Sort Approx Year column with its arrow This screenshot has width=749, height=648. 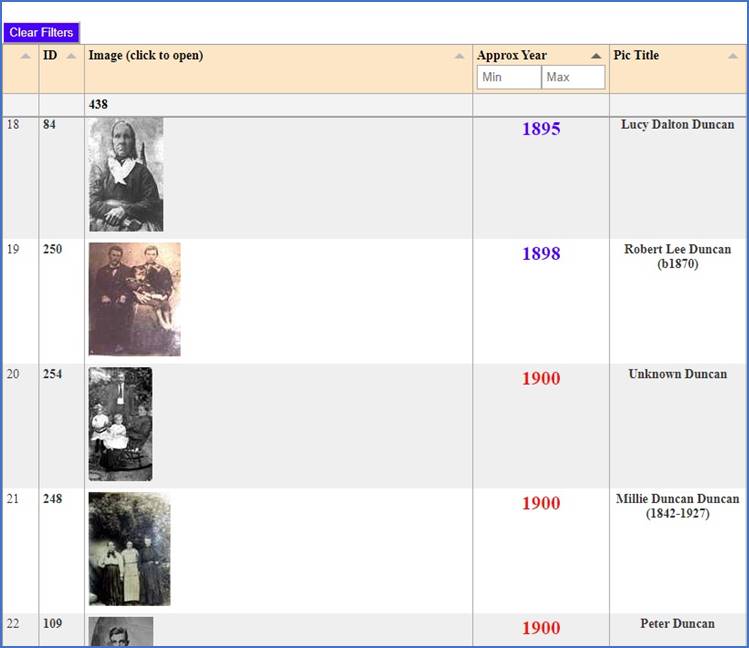[x=596, y=56]
